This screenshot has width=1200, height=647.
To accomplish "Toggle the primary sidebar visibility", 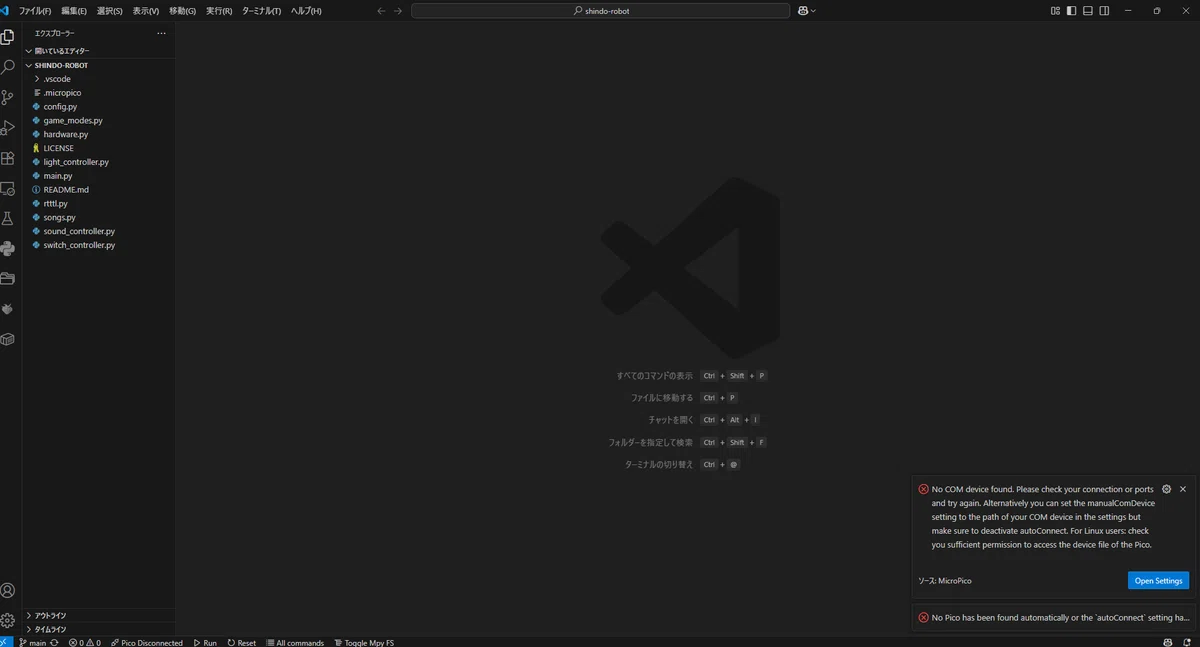I will point(1072,11).
